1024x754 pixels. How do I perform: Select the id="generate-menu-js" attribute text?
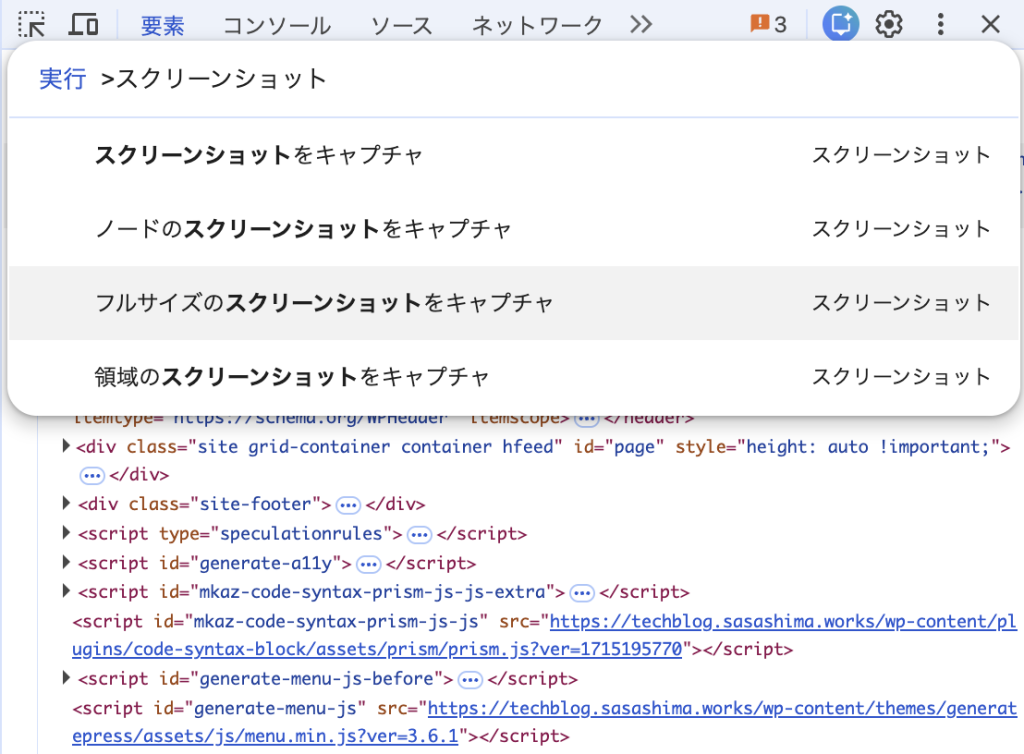click(x=260, y=708)
